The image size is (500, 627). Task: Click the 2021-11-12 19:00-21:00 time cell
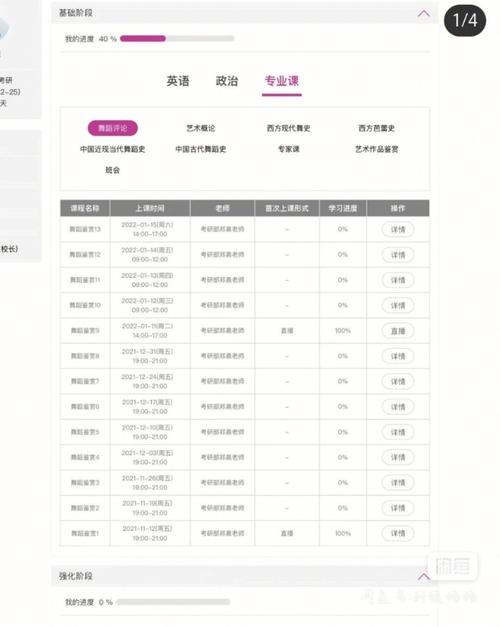pyautogui.click(x=150, y=533)
